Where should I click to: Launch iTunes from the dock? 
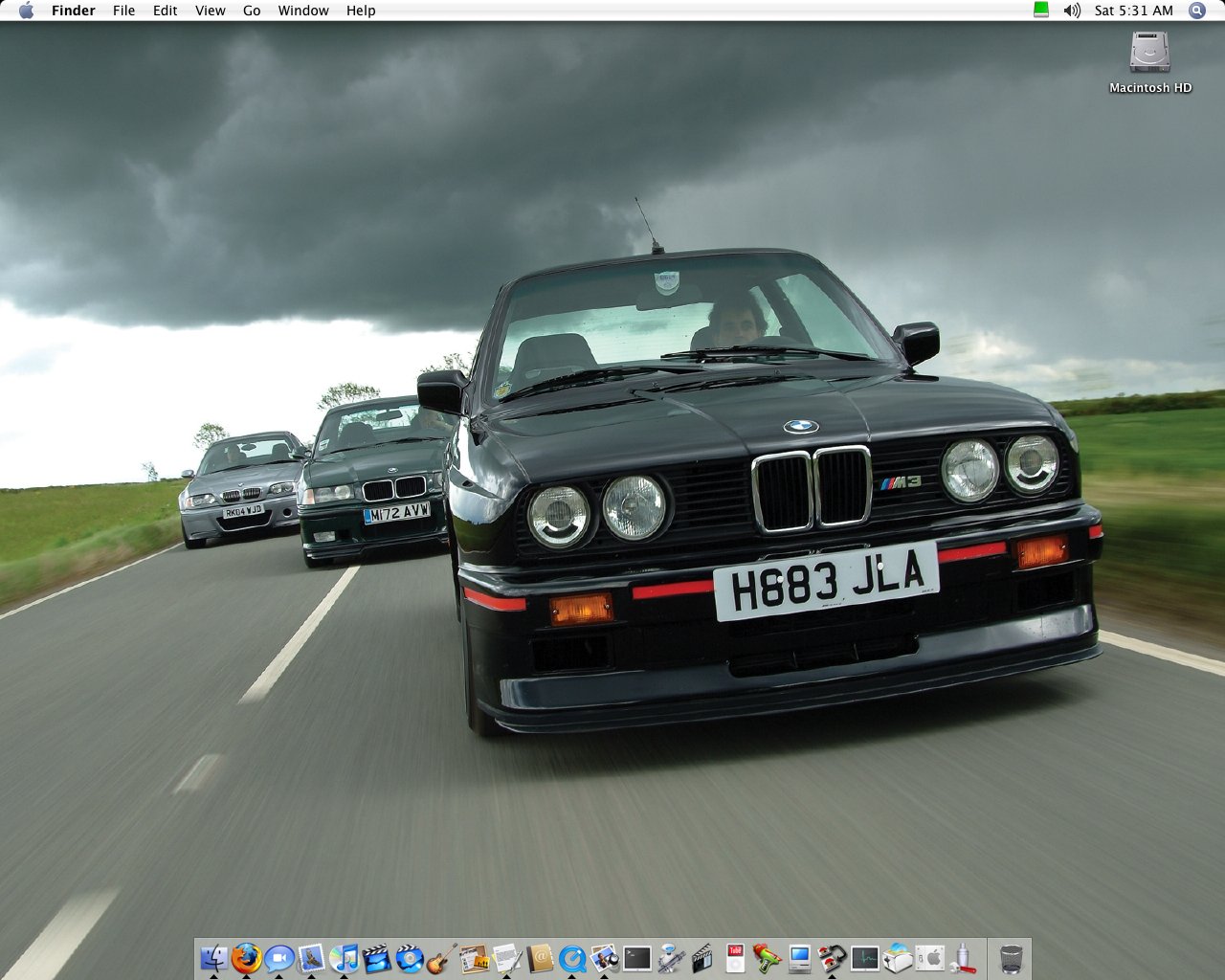coord(344,958)
